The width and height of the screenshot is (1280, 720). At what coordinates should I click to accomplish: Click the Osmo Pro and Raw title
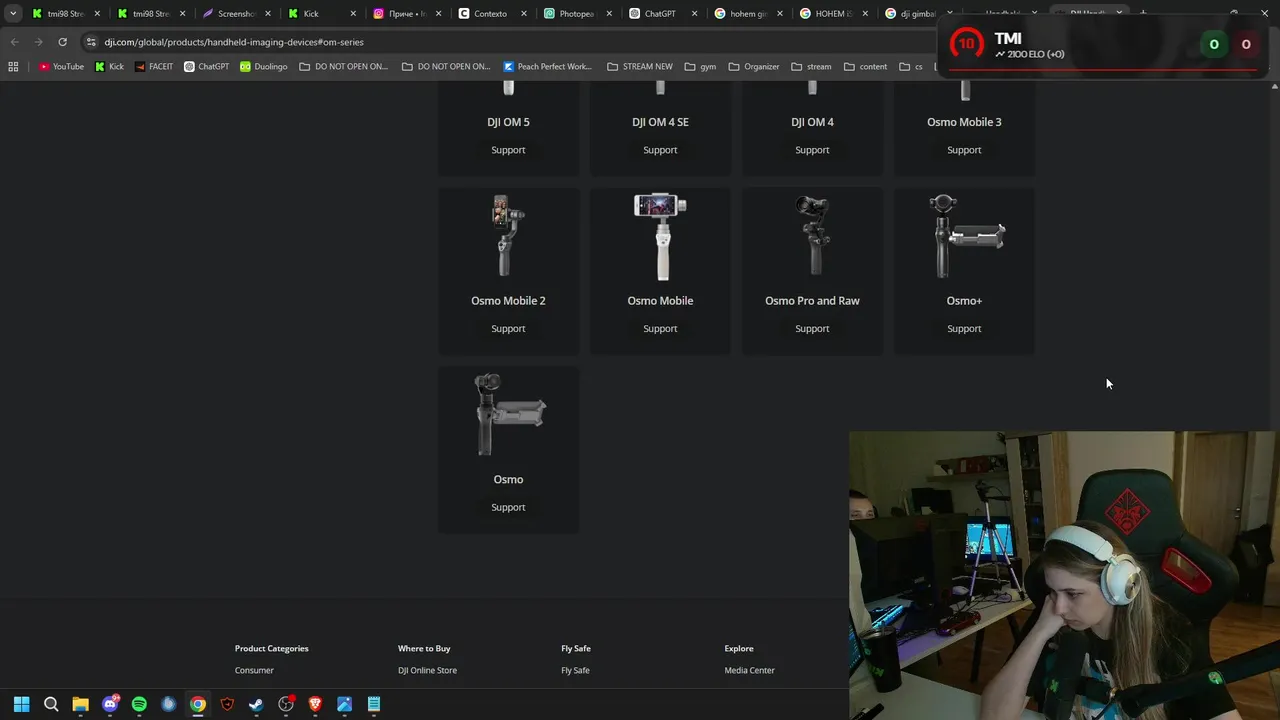(x=812, y=301)
